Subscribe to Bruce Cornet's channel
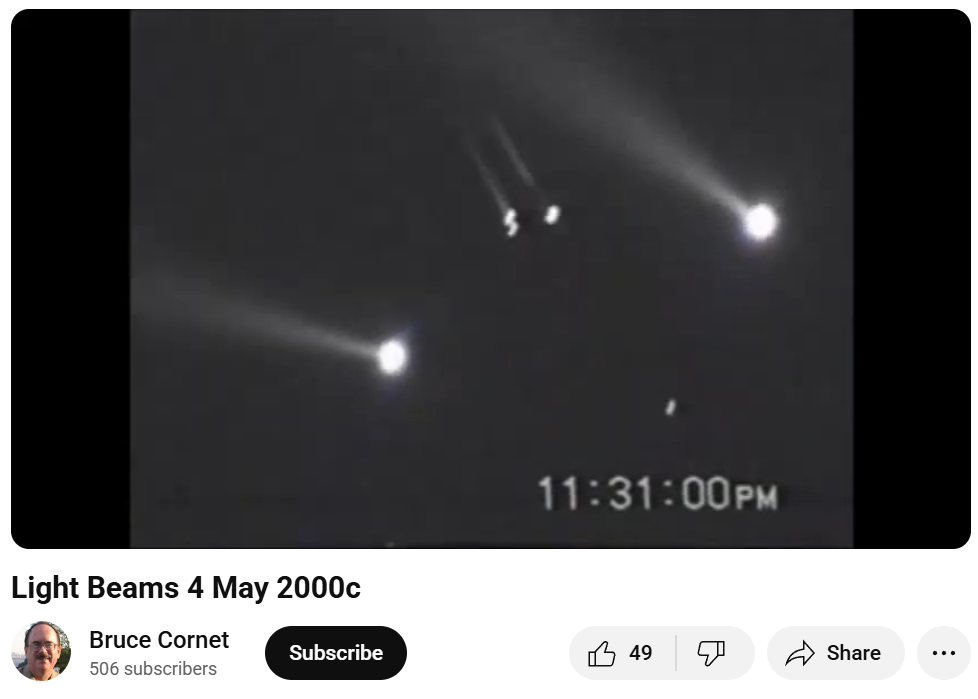 pyautogui.click(x=336, y=653)
